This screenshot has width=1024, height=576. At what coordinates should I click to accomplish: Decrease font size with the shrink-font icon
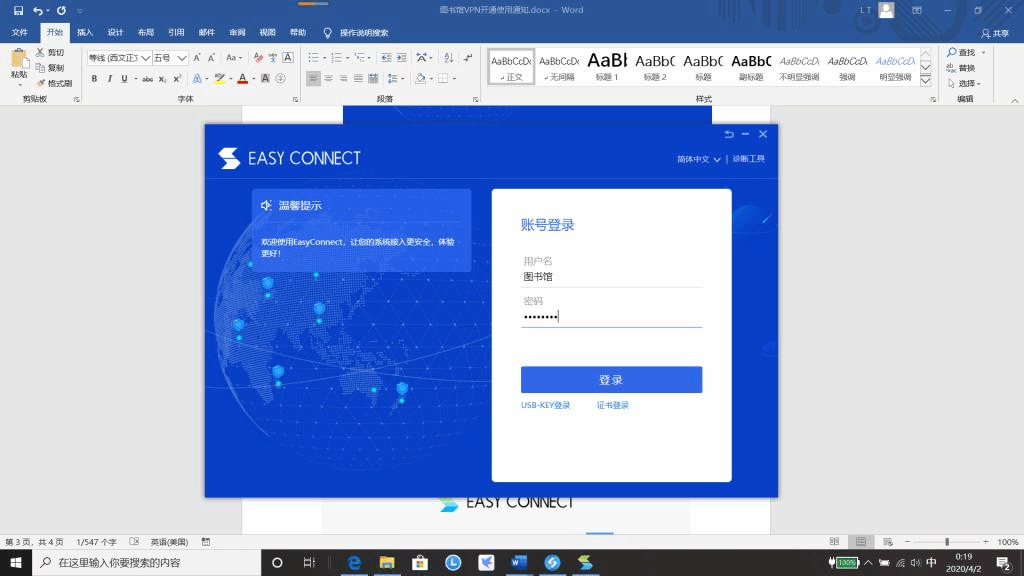(211, 58)
